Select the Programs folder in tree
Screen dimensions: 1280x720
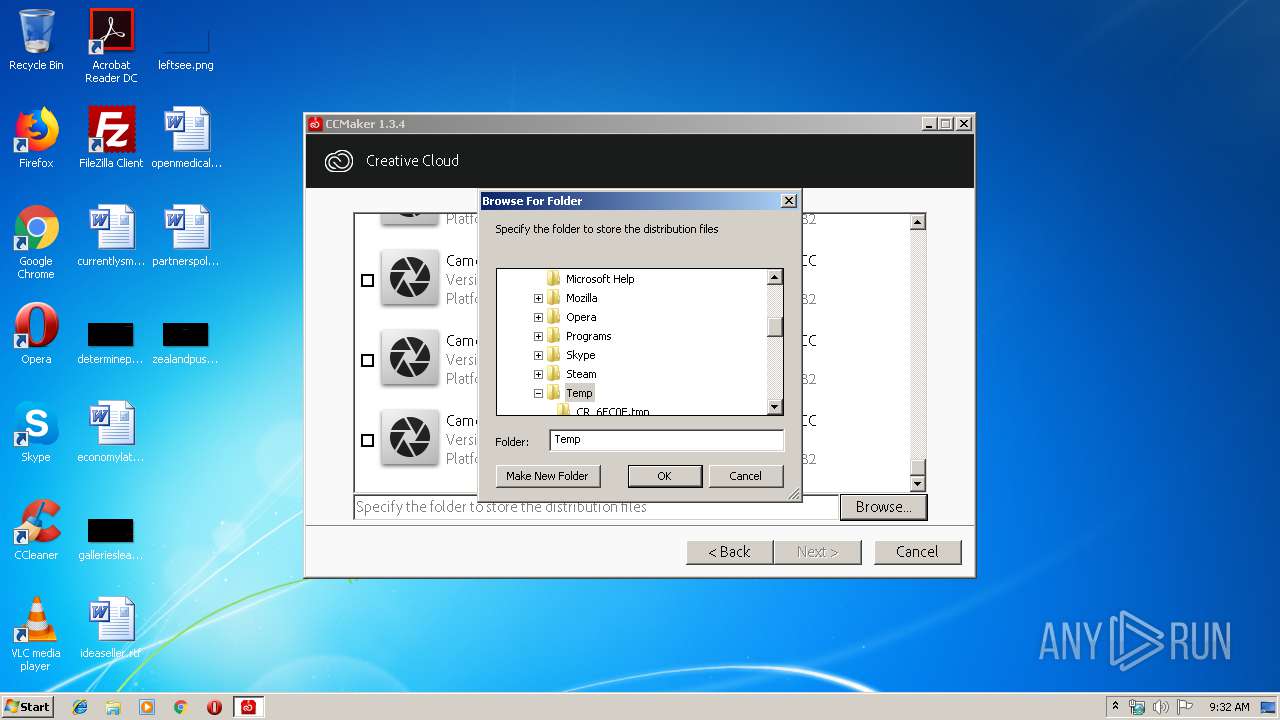pos(588,336)
